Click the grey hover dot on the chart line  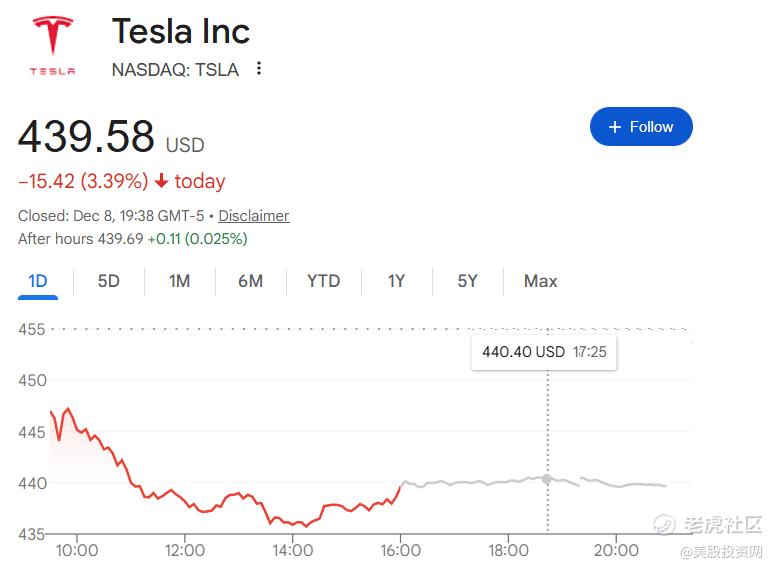(x=547, y=479)
